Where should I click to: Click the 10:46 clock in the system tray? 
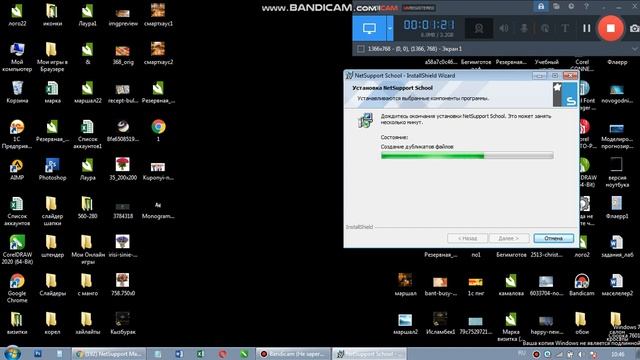pyautogui.click(x=618, y=354)
